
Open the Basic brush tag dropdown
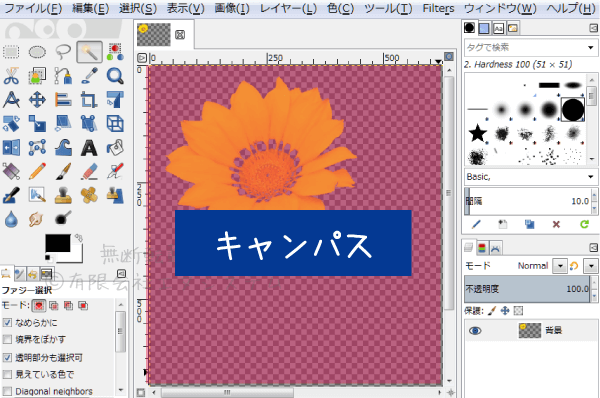590,177
